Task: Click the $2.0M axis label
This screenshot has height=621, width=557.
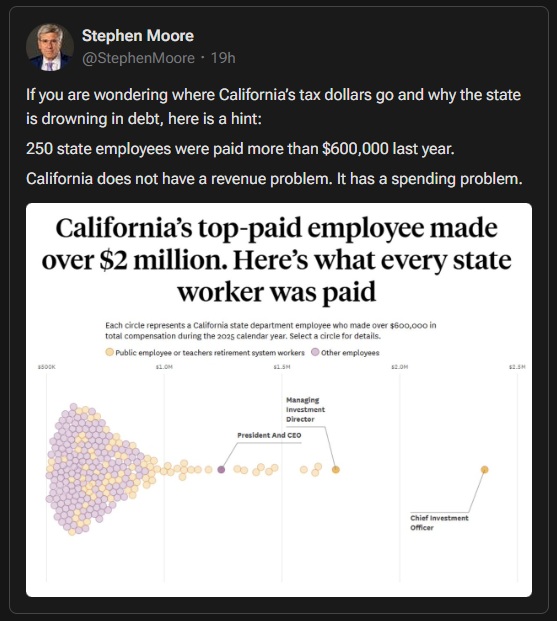Action: tap(400, 367)
